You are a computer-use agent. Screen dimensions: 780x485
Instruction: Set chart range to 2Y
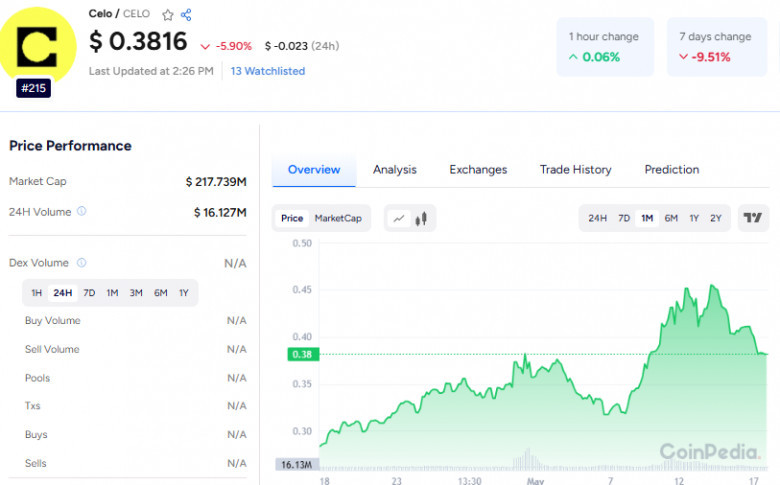click(x=715, y=218)
